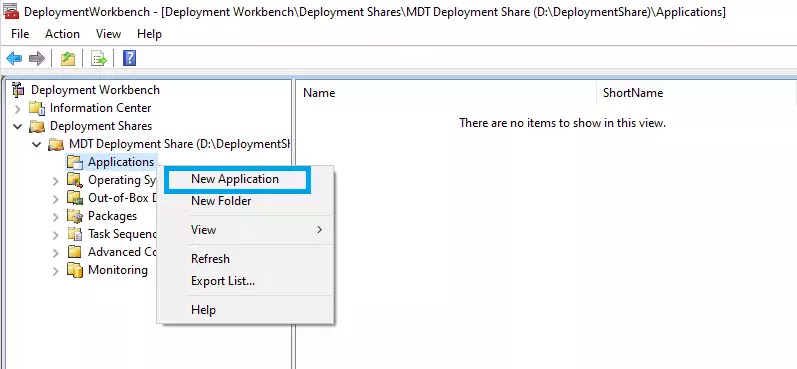Viewport: 797px width, 369px height.
Task: Open the View submenu in context menu
Action: pyautogui.click(x=245, y=230)
